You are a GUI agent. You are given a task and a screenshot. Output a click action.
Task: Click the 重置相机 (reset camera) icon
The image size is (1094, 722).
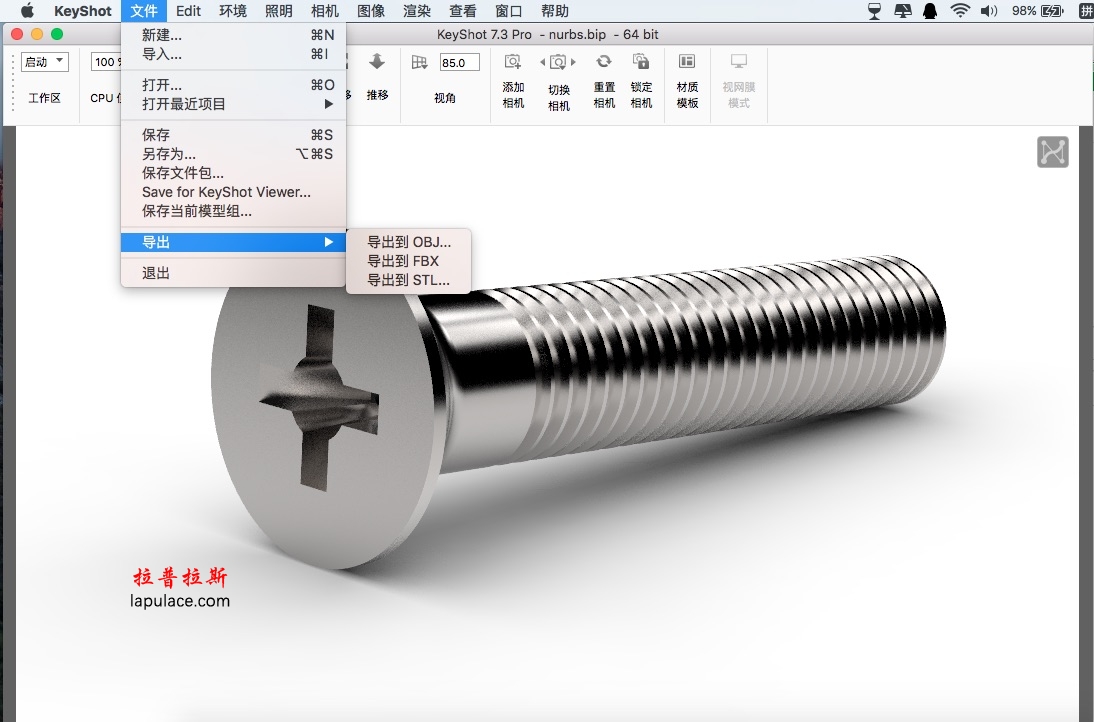[604, 61]
